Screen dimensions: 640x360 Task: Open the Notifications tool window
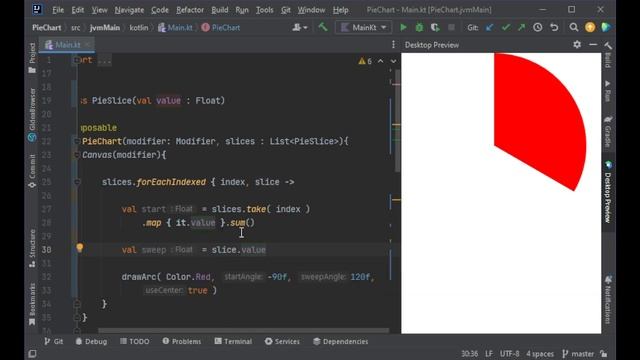click(x=608, y=300)
